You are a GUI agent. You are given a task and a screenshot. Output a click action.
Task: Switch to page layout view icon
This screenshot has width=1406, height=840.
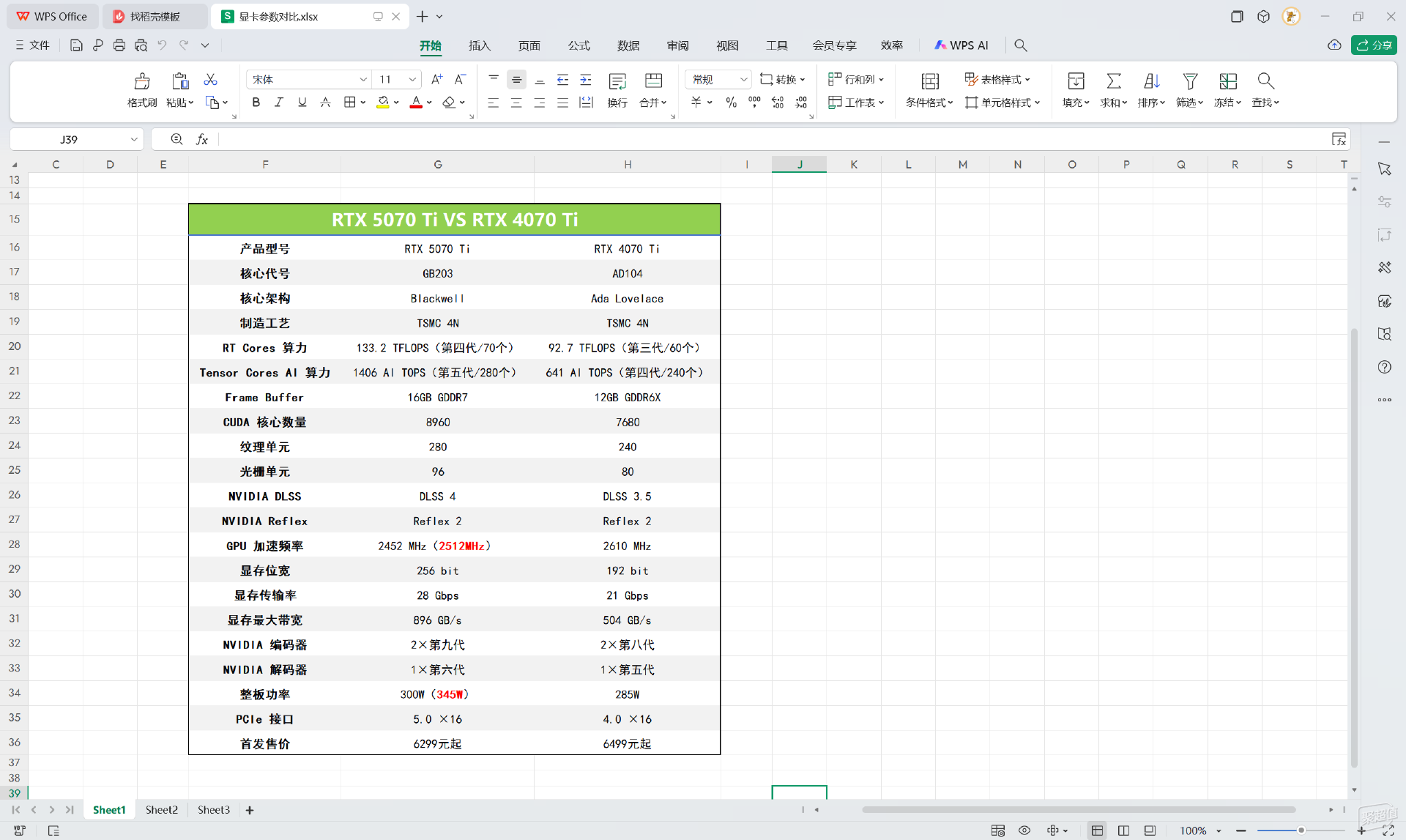point(1123,830)
